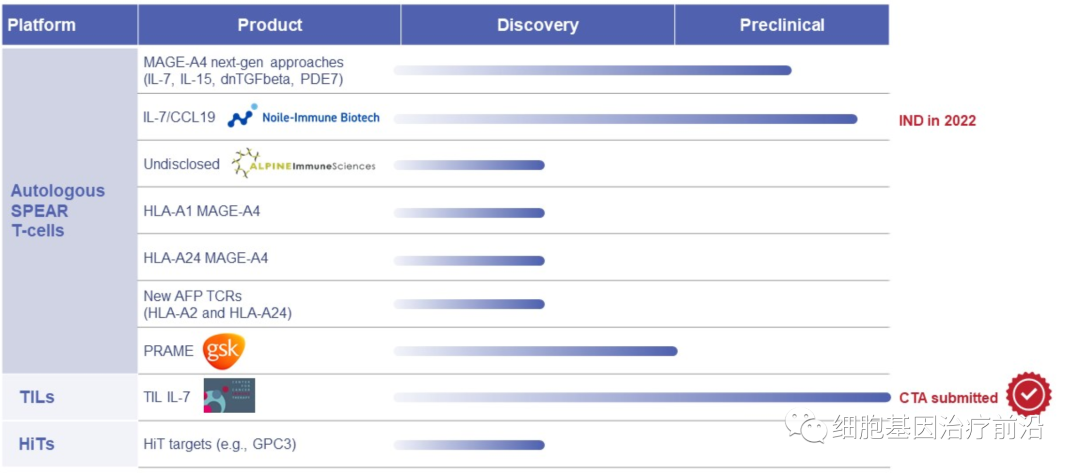Image resolution: width=1080 pixels, height=475 pixels.
Task: Select the Platform column header
Action: click(42, 25)
